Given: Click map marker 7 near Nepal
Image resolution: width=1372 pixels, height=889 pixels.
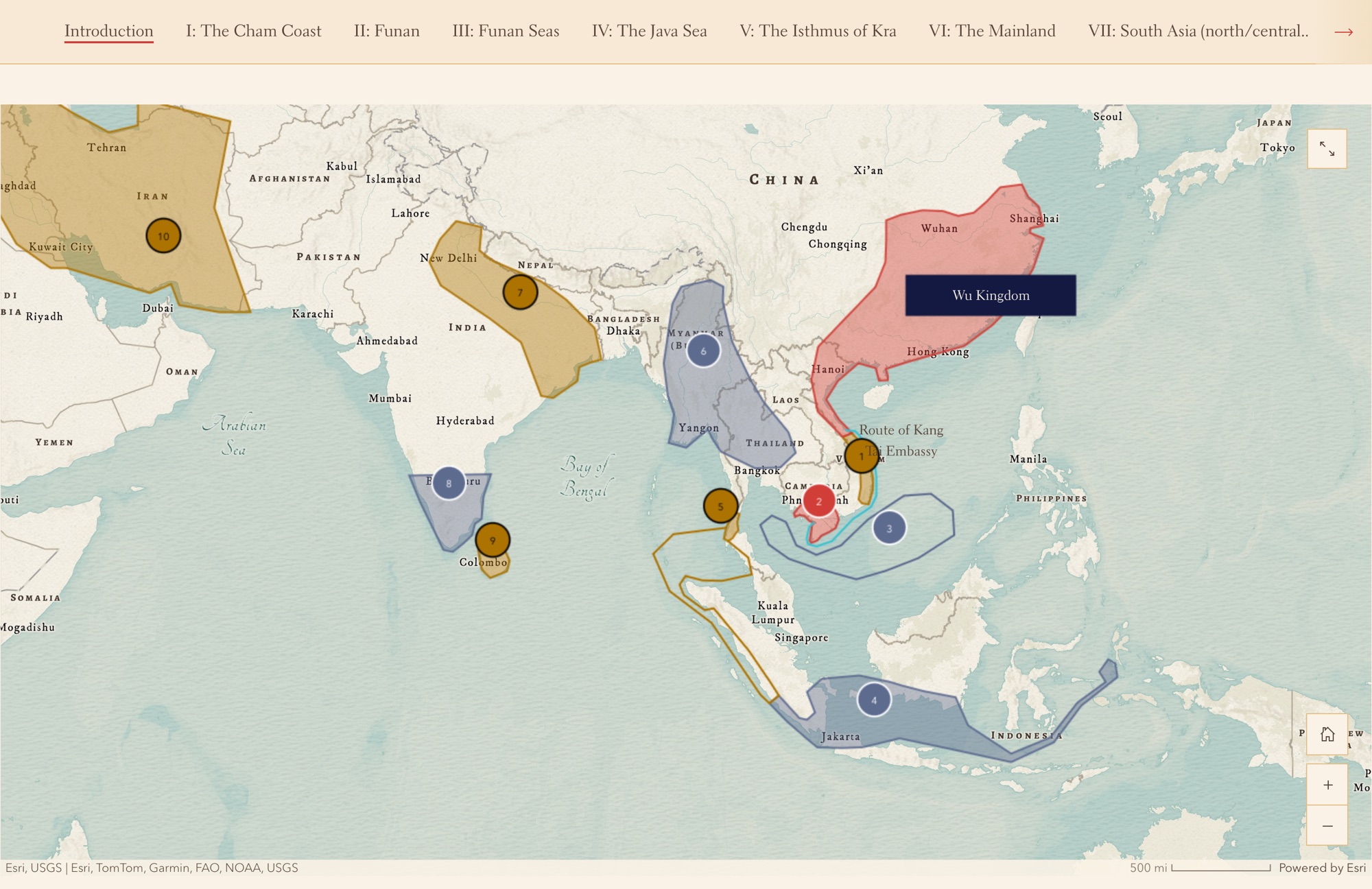Looking at the screenshot, I should coord(520,292).
